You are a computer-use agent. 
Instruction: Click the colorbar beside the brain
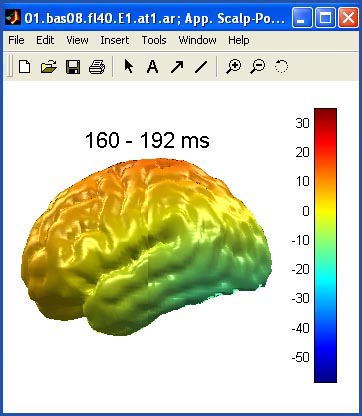[325, 245]
